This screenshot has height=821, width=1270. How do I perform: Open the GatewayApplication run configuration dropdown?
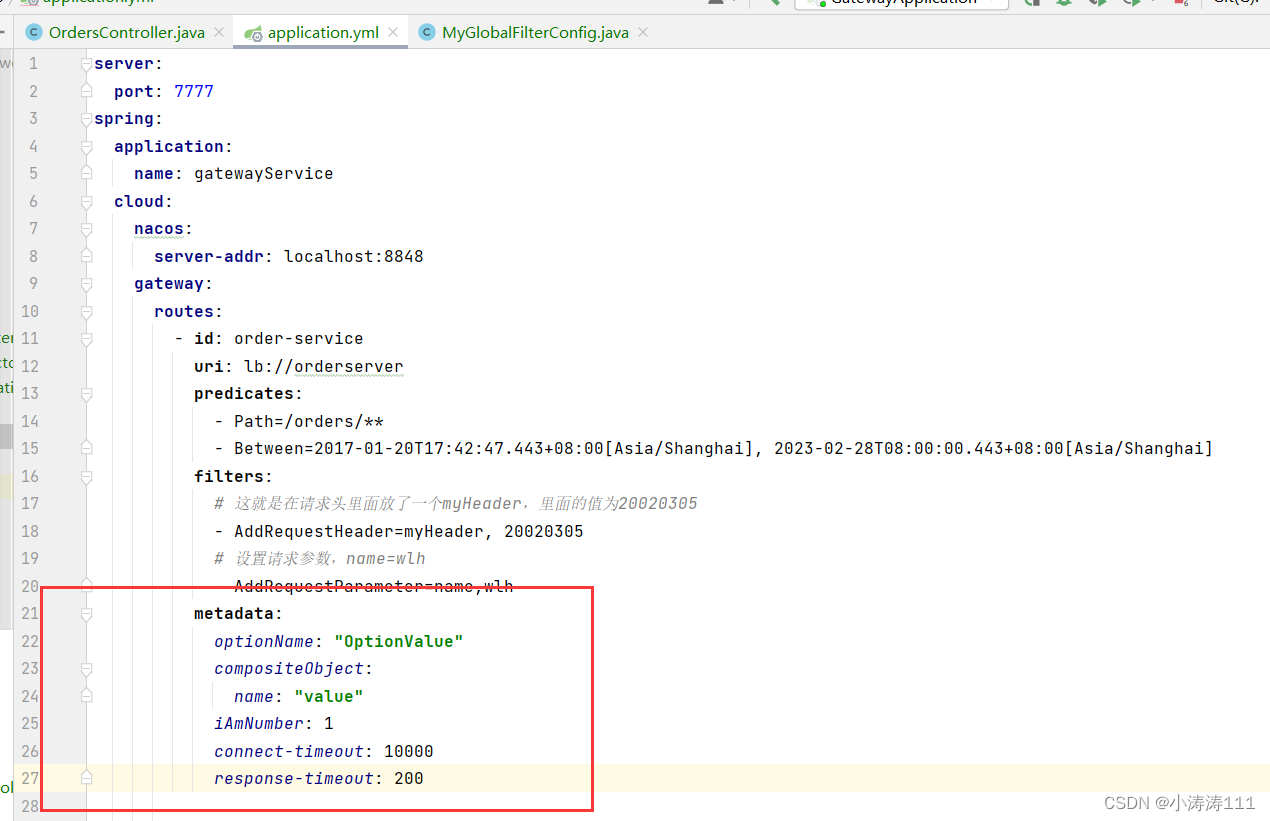[x=900, y=3]
